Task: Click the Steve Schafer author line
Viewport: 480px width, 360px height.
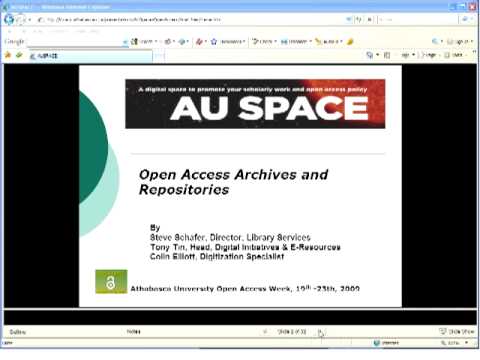Action: coord(230,237)
